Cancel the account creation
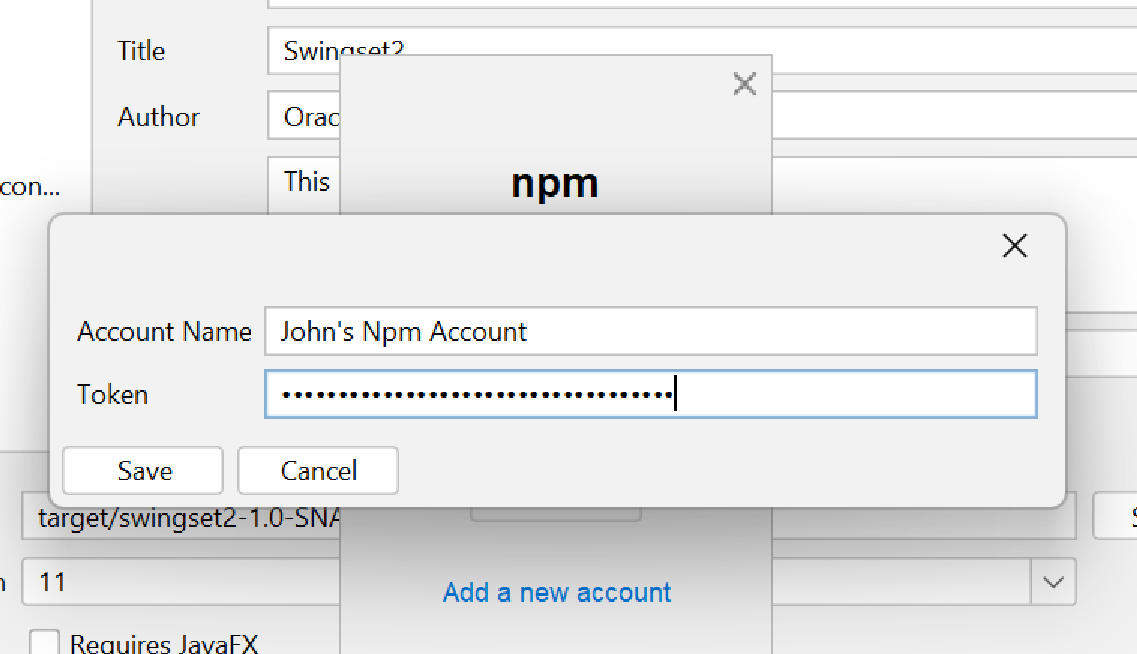This screenshot has height=654, width=1137. (317, 470)
